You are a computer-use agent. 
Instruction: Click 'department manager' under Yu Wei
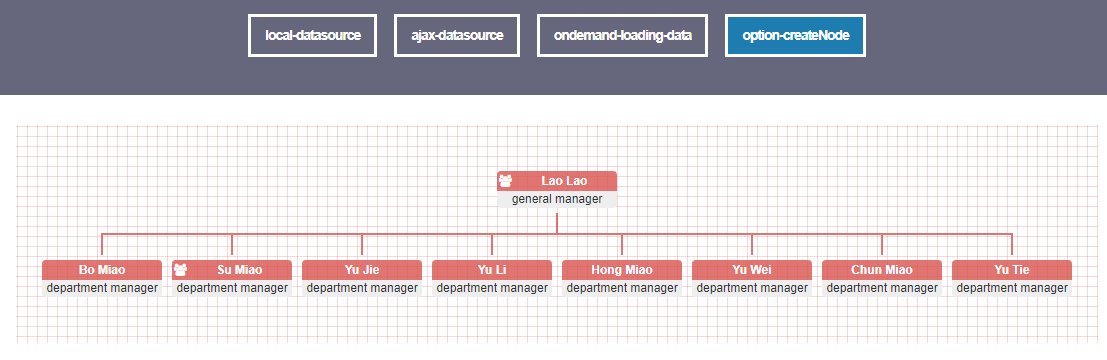point(752,288)
